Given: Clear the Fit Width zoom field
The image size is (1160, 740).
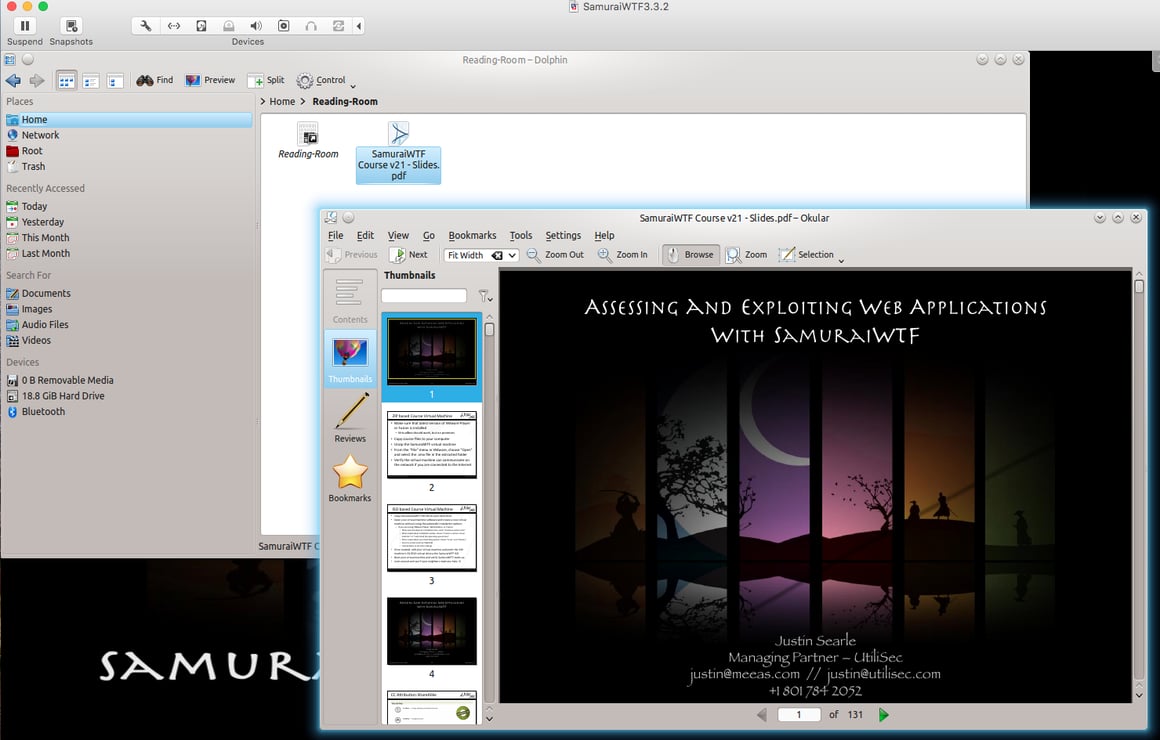Looking at the screenshot, I should point(497,255).
